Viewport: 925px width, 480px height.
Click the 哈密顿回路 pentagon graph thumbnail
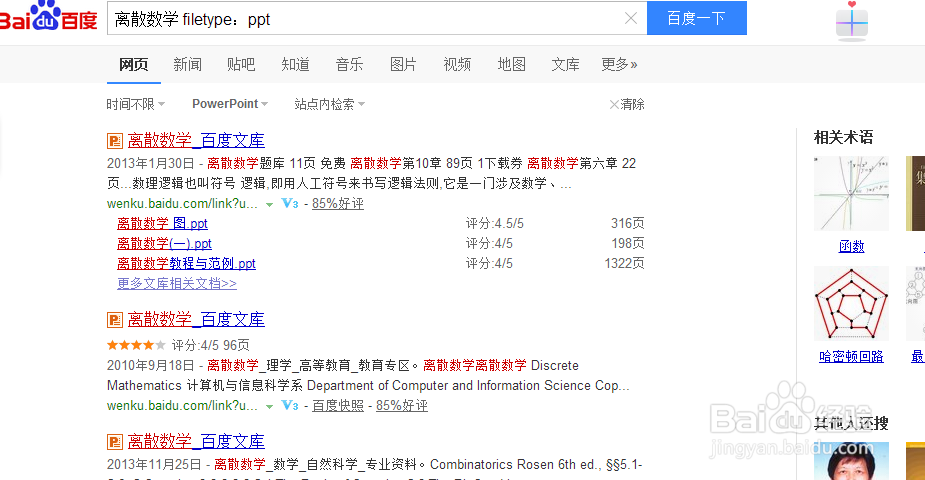pos(851,304)
